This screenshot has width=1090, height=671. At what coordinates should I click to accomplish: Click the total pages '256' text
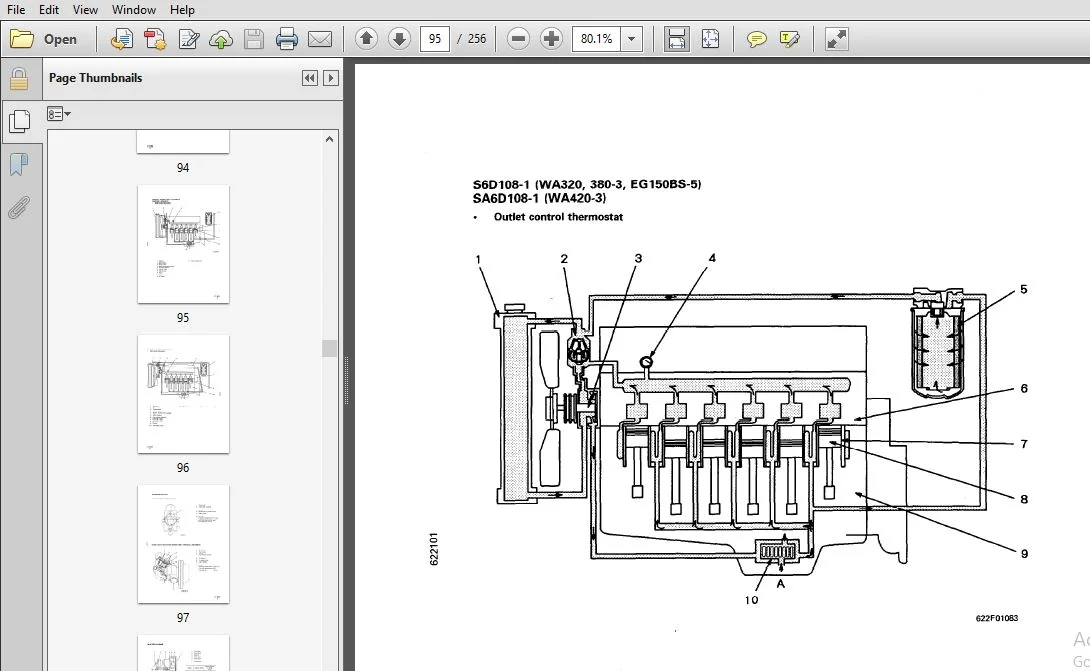(x=477, y=39)
